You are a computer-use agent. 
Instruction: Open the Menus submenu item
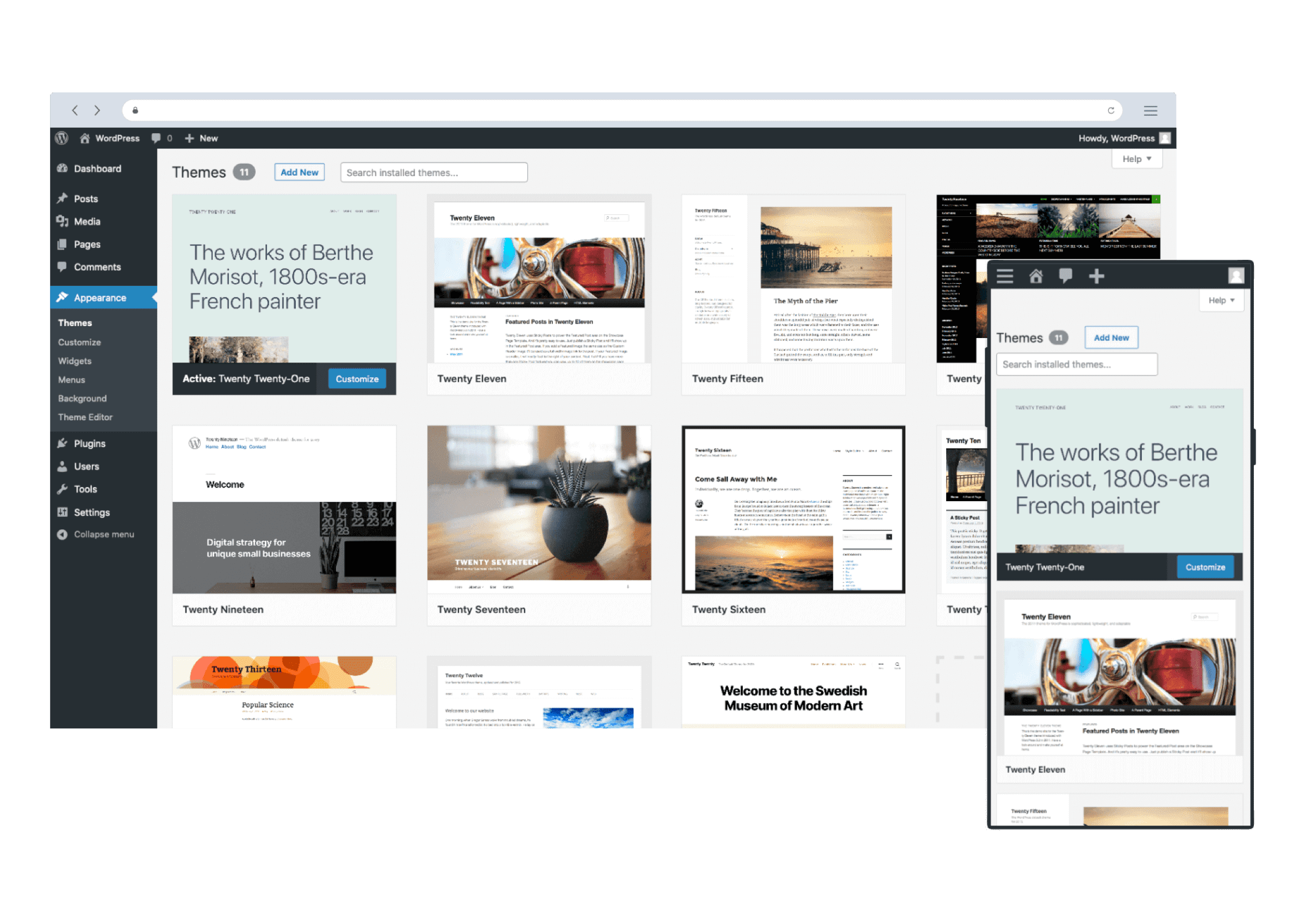click(72, 379)
